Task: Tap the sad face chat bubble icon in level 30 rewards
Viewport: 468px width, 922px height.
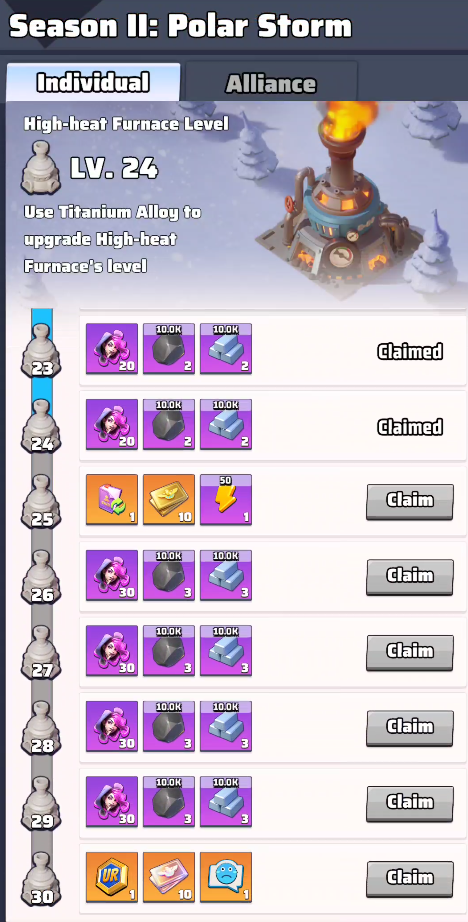Action: (226, 877)
